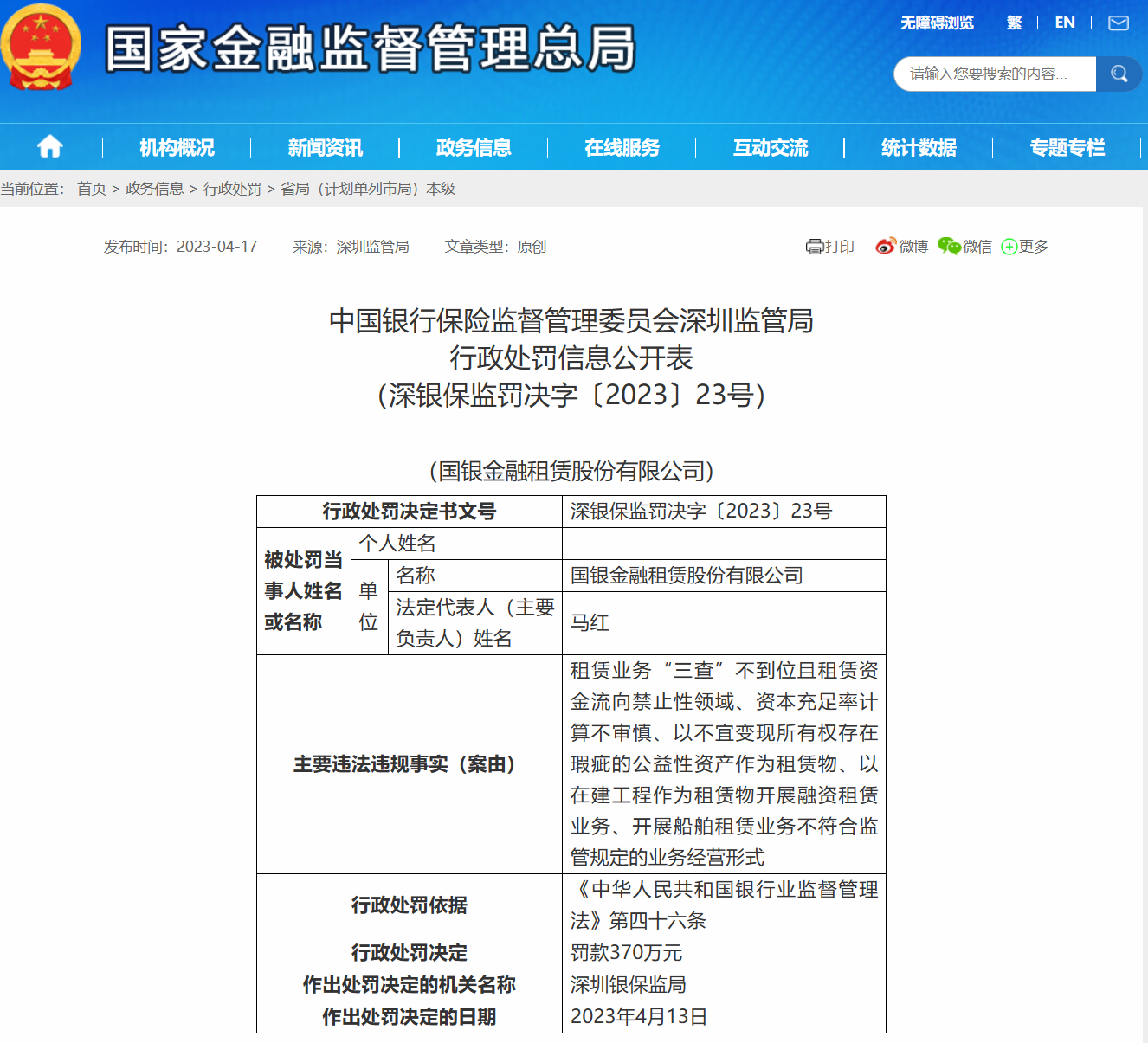The image size is (1148, 1043).
Task: Open the 统计数据 menu
Action: click(919, 147)
